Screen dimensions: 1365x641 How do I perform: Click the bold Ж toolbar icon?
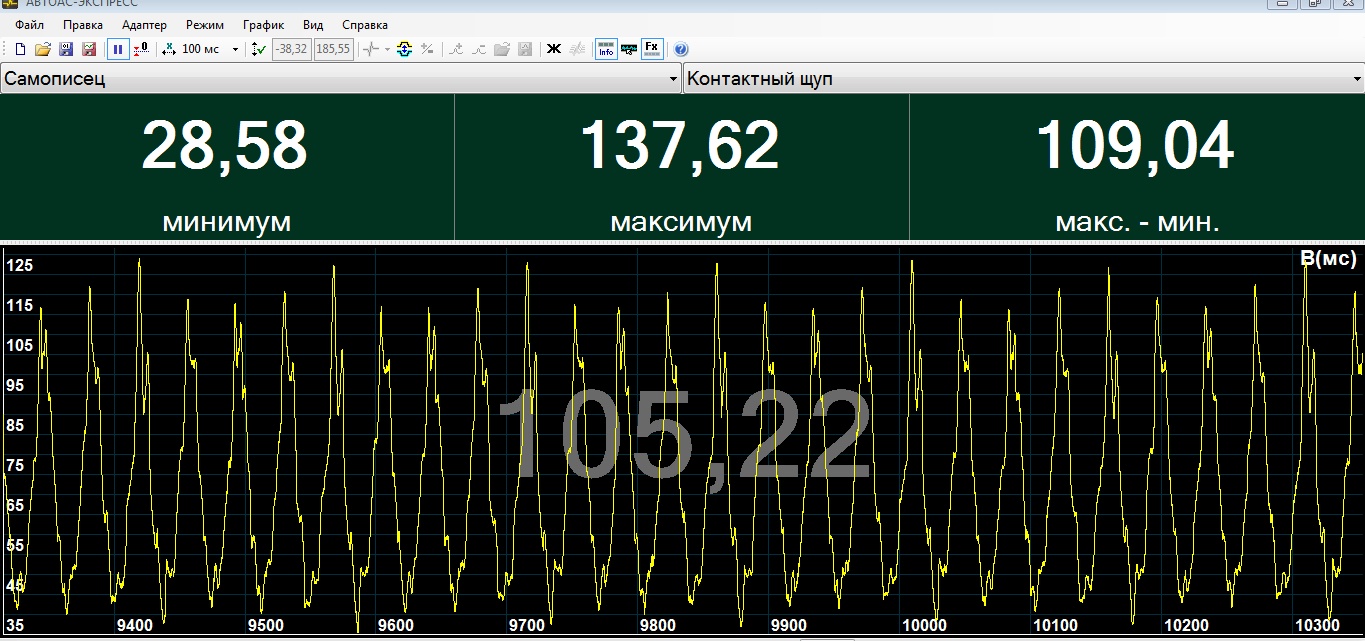click(553, 49)
